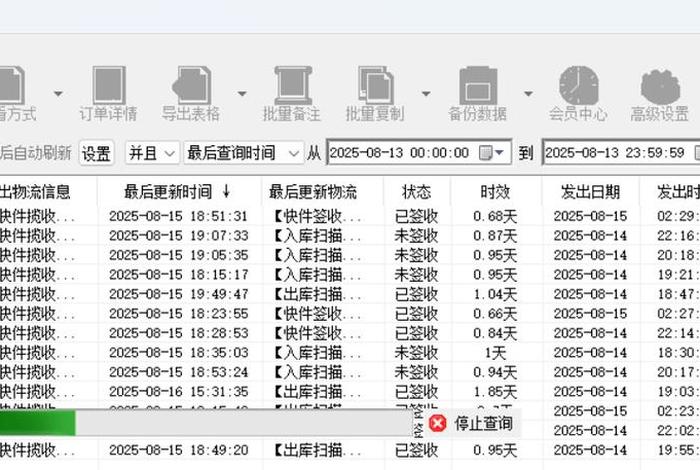Click 时效 cell 0.84天
The height and width of the screenshot is (470, 700).
click(x=495, y=333)
